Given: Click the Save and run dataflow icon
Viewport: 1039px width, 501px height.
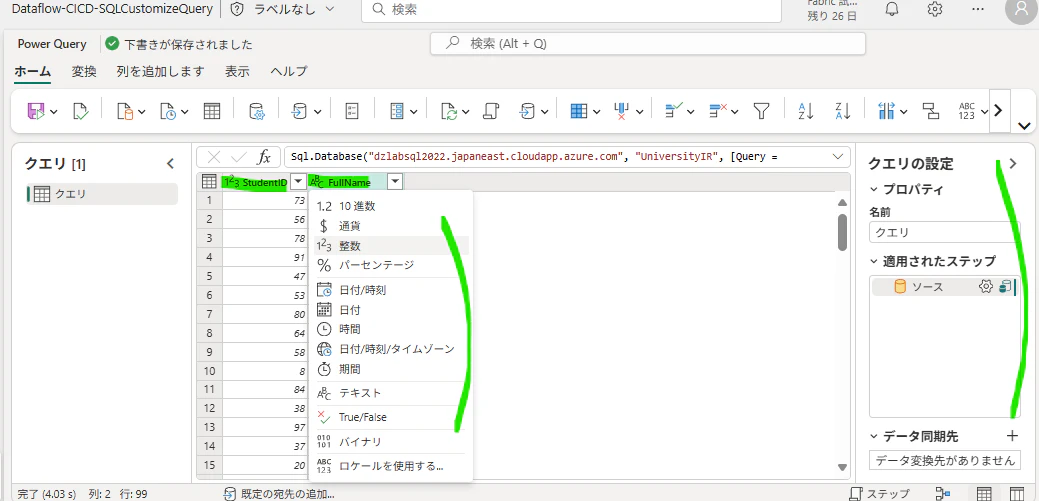Looking at the screenshot, I should tap(36, 111).
